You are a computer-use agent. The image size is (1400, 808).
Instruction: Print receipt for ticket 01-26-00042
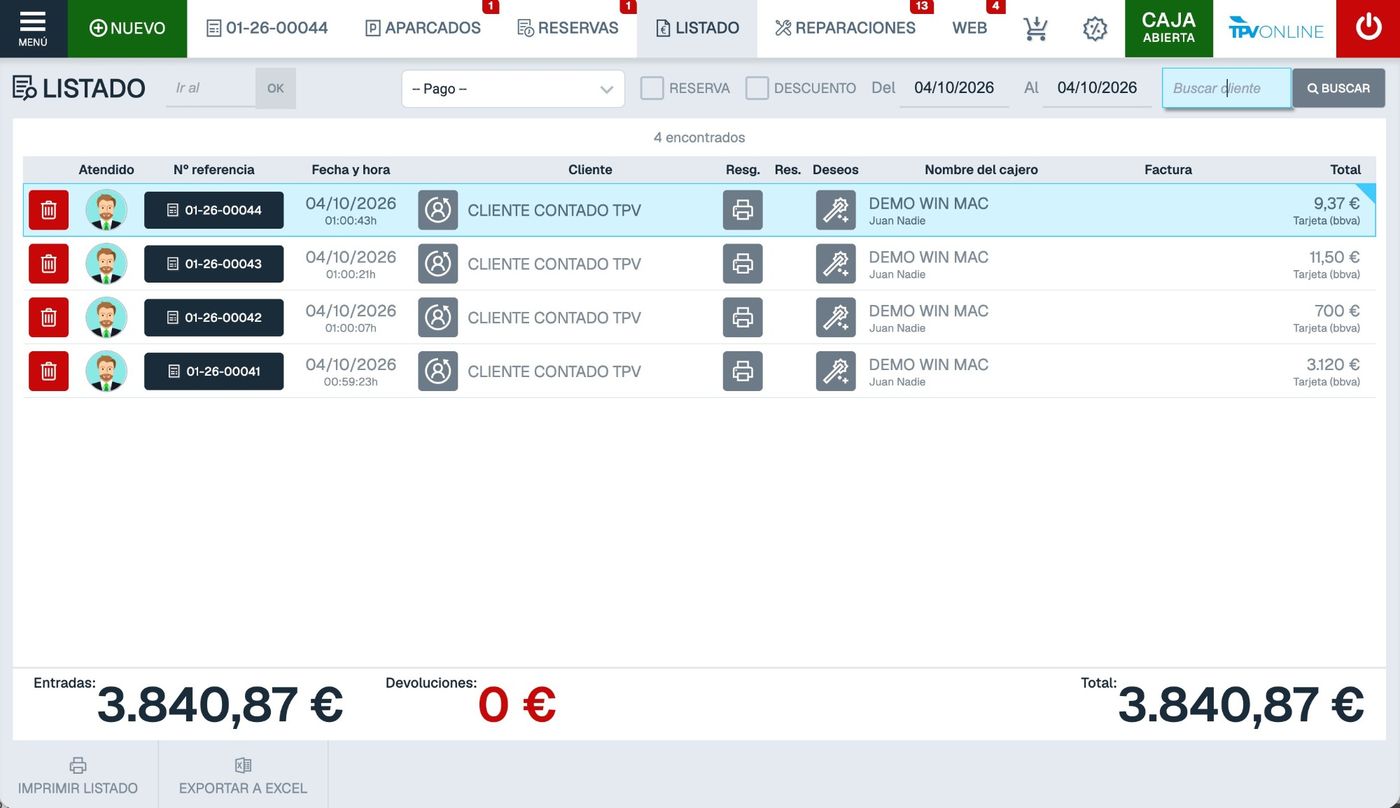point(743,318)
